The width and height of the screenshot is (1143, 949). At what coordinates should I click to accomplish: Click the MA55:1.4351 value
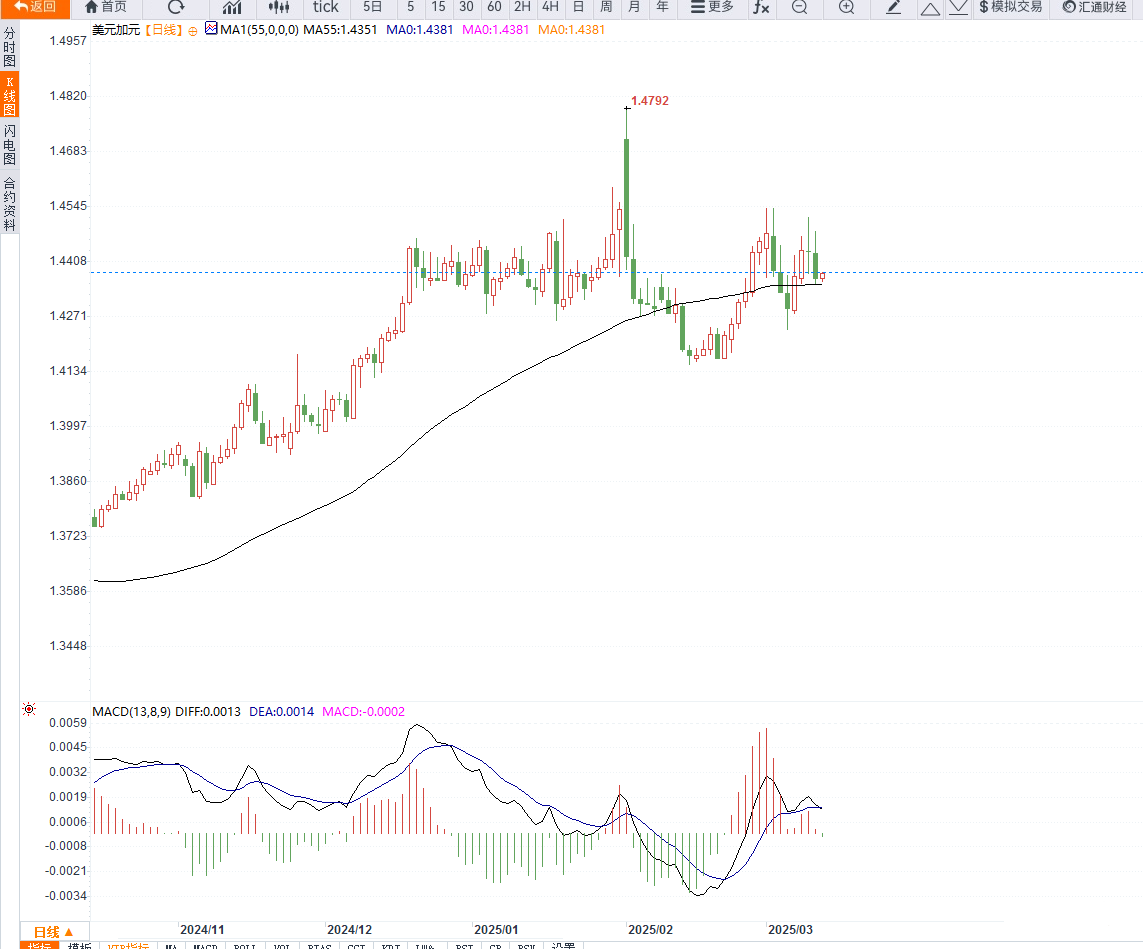pyautogui.click(x=340, y=30)
